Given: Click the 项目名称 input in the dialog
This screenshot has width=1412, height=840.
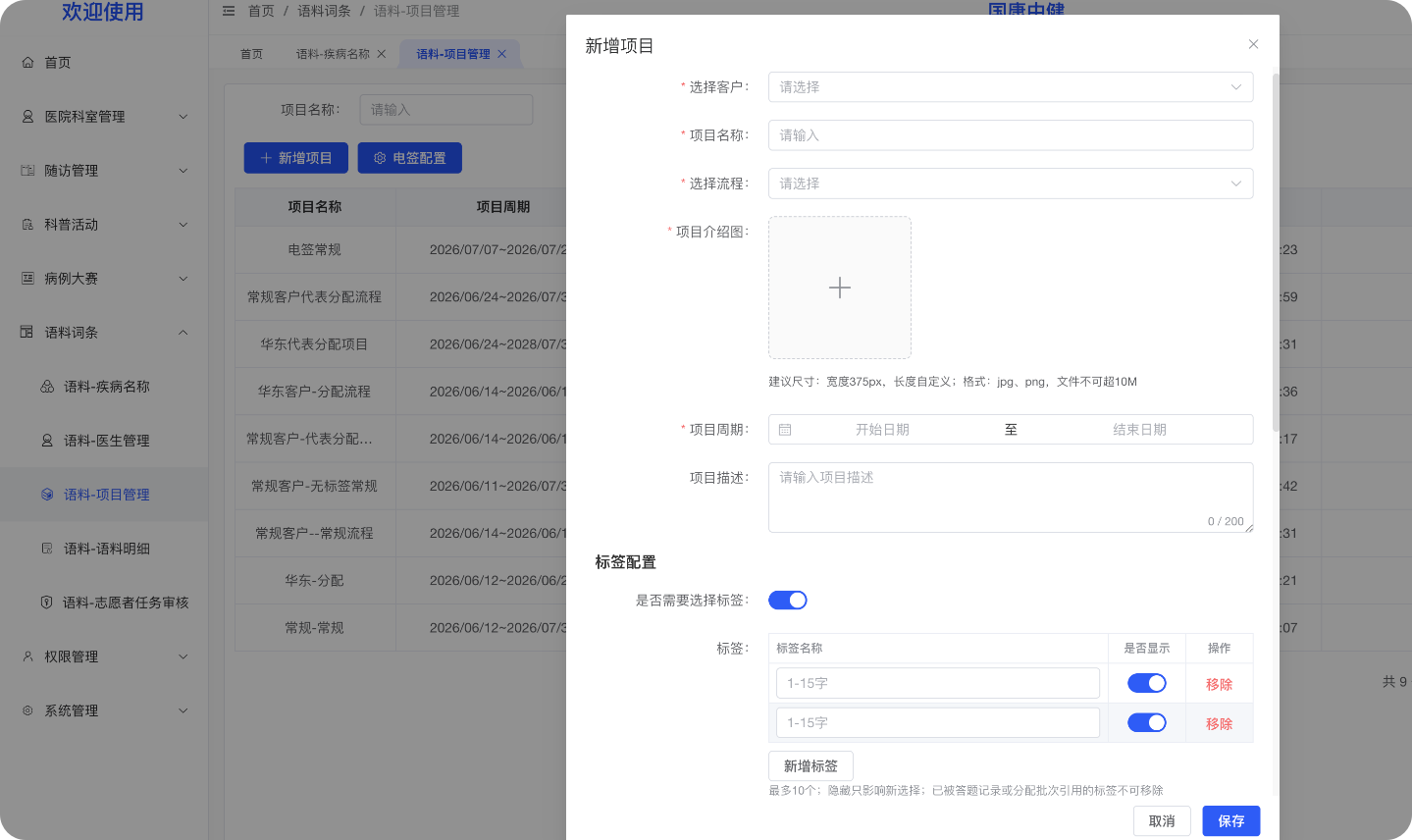Looking at the screenshot, I should pyautogui.click(x=1011, y=134).
